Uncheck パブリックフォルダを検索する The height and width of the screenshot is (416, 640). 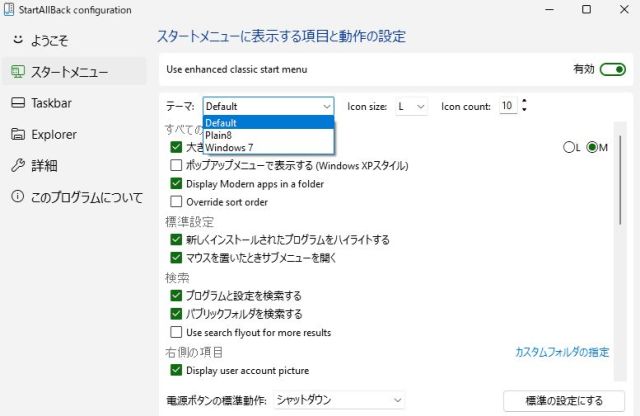176,314
